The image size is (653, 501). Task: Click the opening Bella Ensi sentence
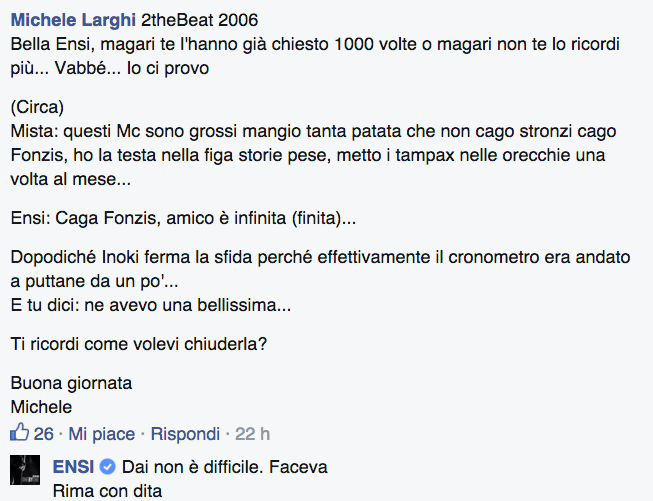315,56
